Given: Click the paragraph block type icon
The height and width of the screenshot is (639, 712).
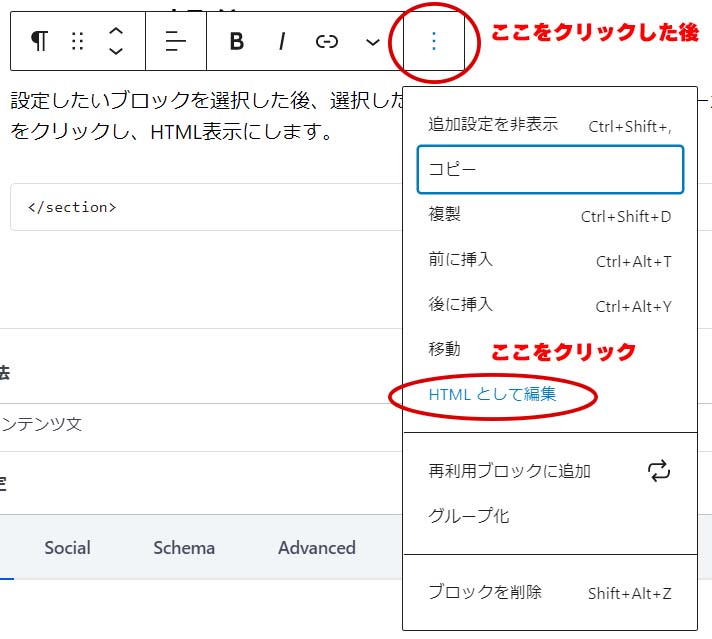Looking at the screenshot, I should pos(39,41).
